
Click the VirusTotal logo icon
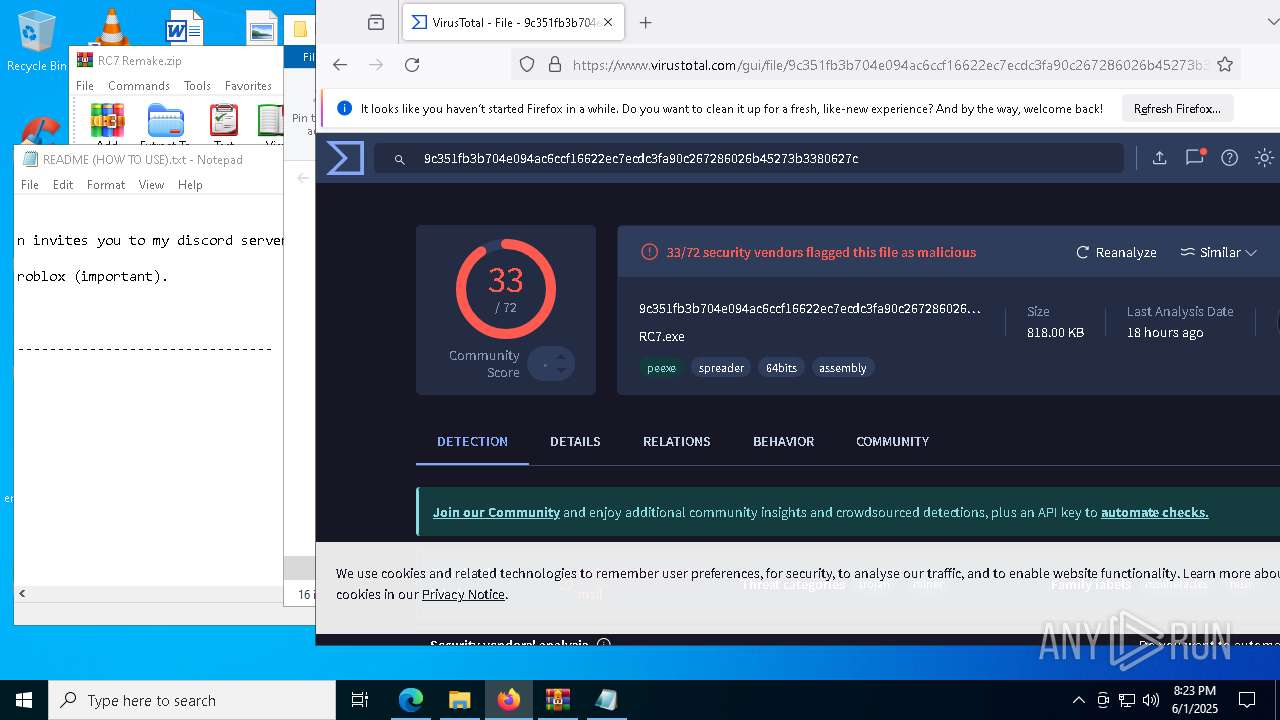point(345,158)
